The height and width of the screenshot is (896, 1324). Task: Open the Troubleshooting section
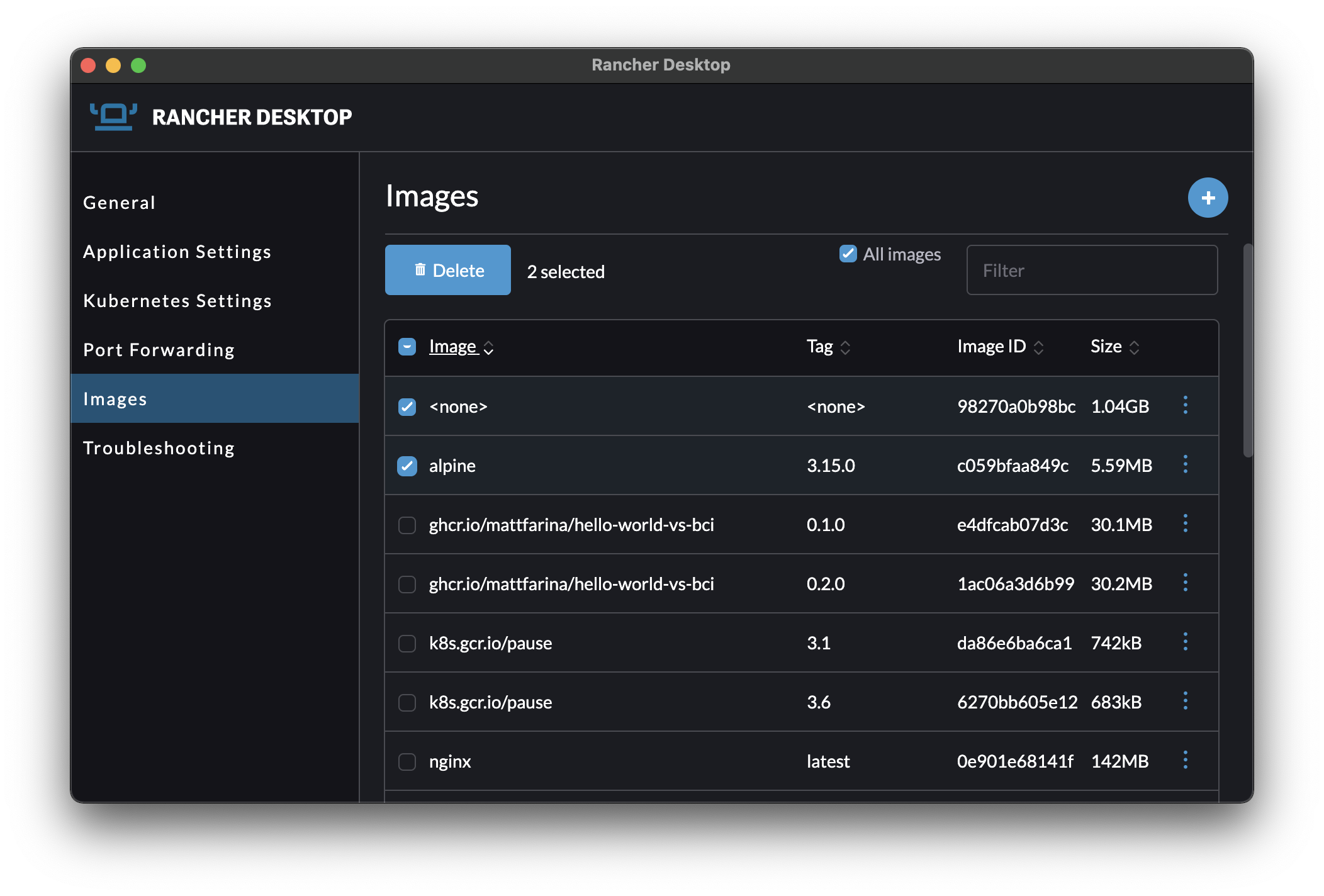point(159,448)
